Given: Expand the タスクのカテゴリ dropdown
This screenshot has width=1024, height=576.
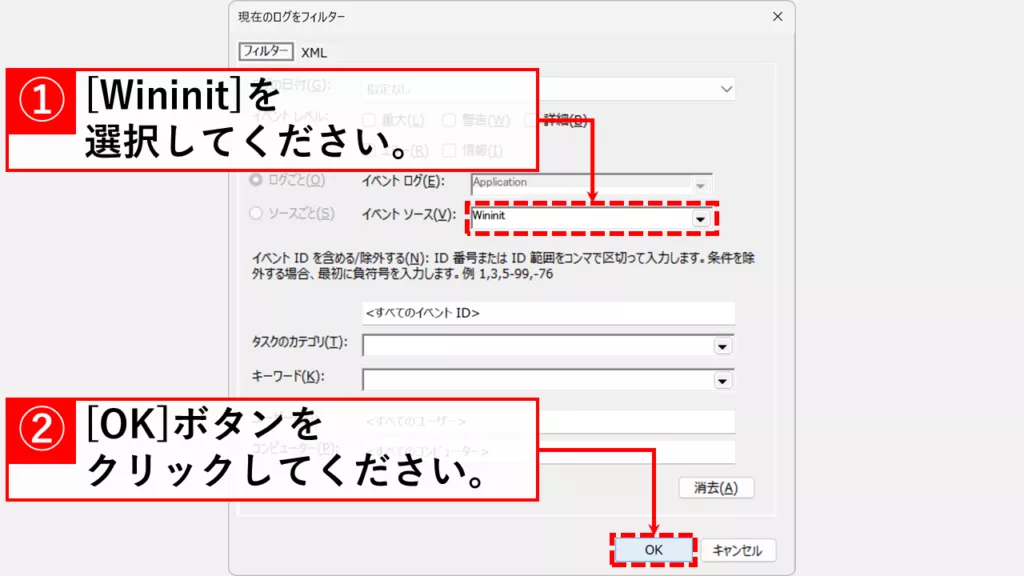Looking at the screenshot, I should [x=722, y=346].
